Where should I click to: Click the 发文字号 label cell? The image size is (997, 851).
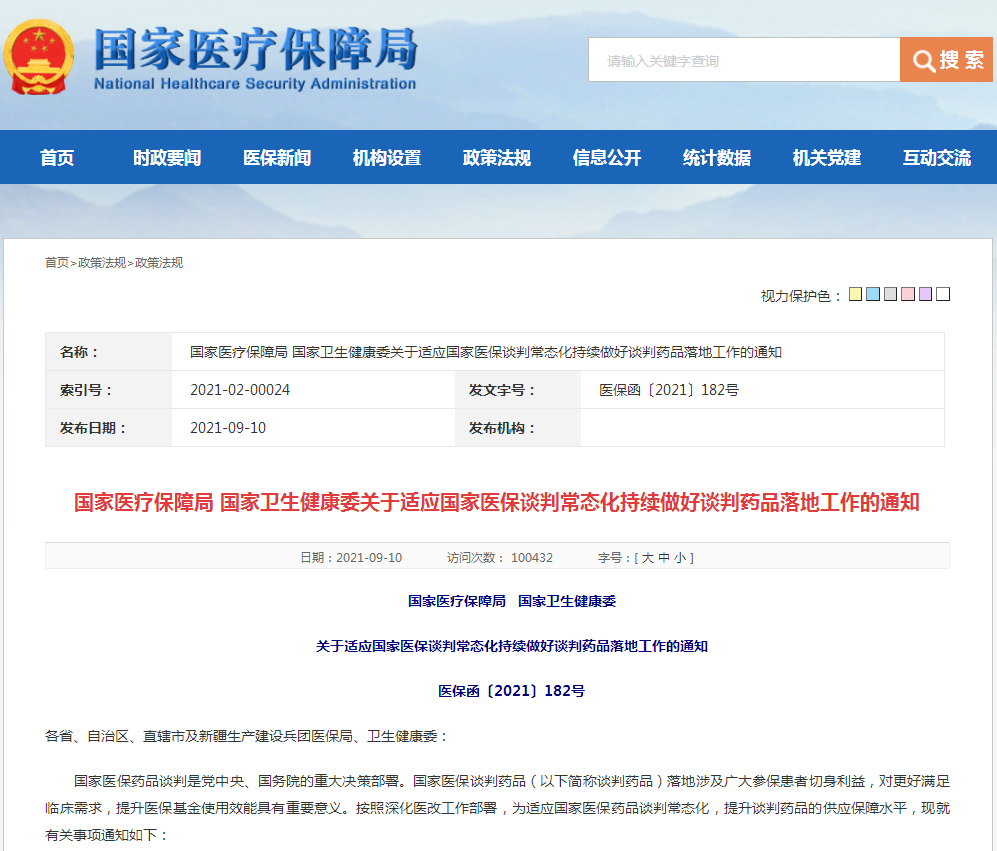(518, 390)
